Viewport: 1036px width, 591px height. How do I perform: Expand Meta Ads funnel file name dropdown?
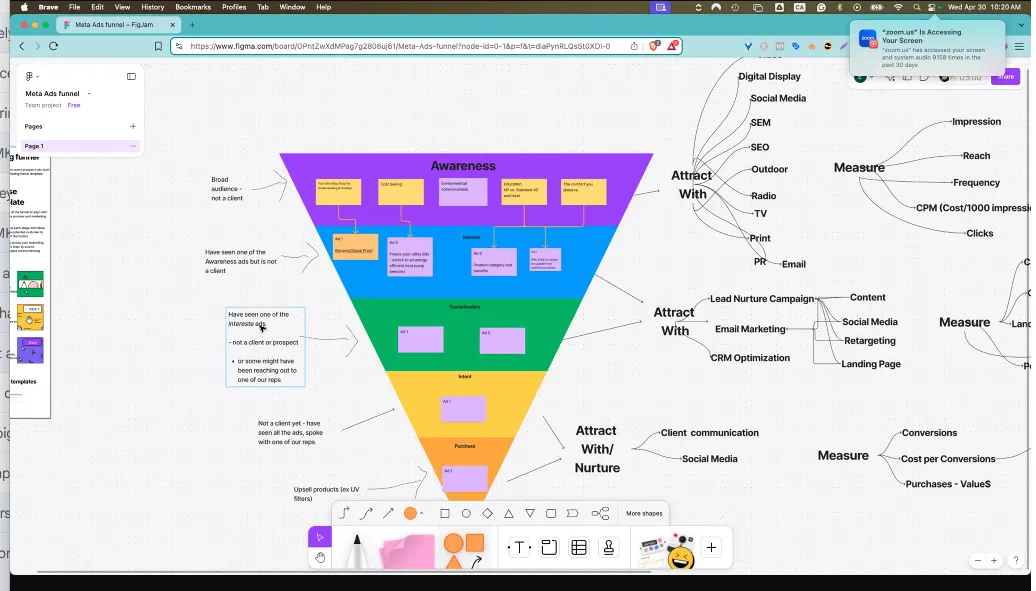point(89,94)
